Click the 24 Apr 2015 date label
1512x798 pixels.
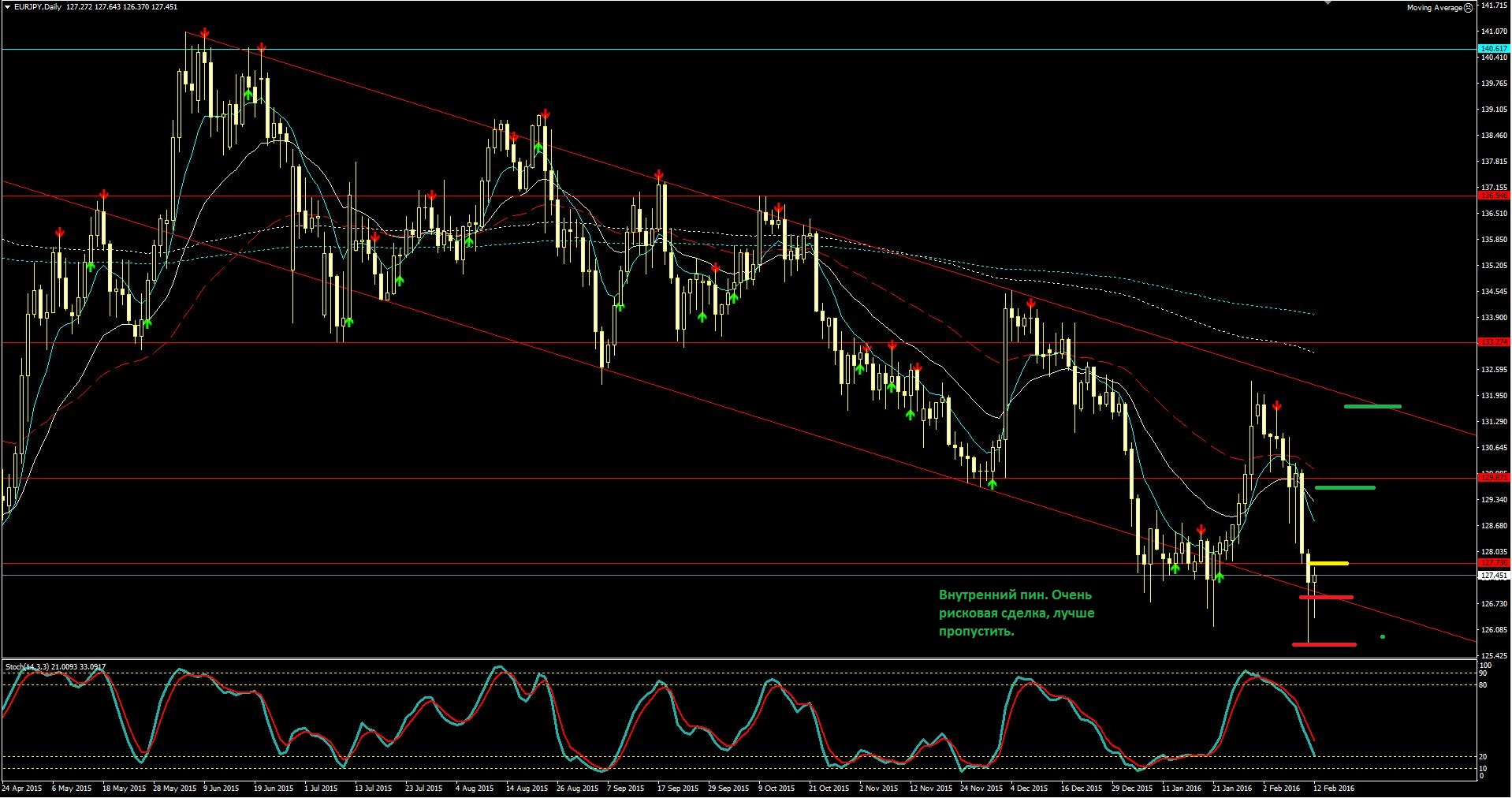point(22,788)
